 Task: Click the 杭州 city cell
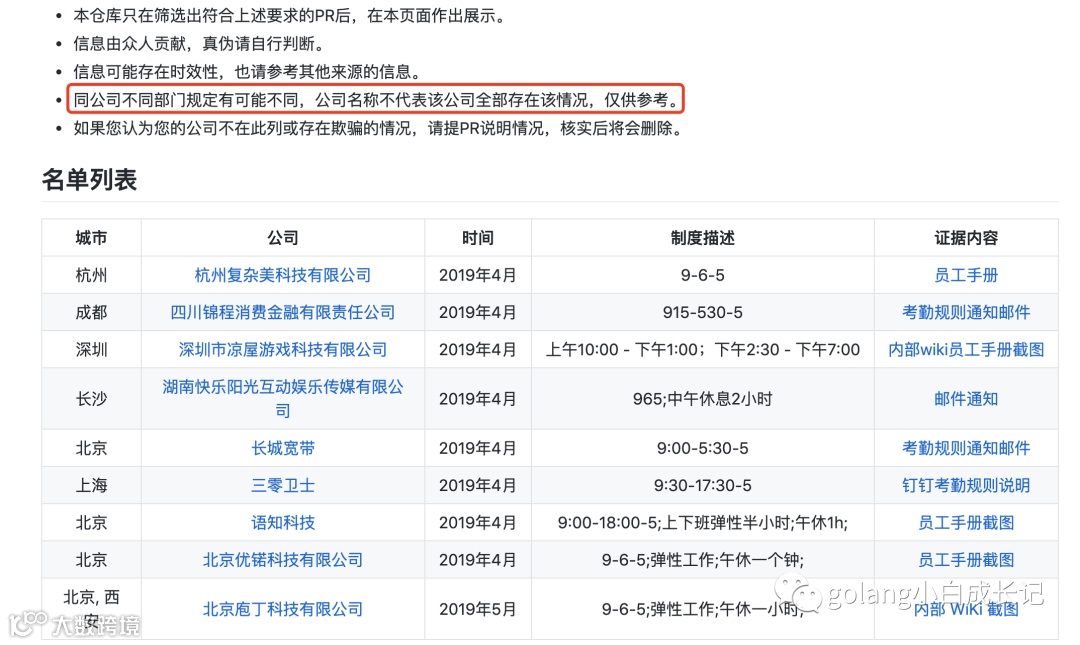92,276
